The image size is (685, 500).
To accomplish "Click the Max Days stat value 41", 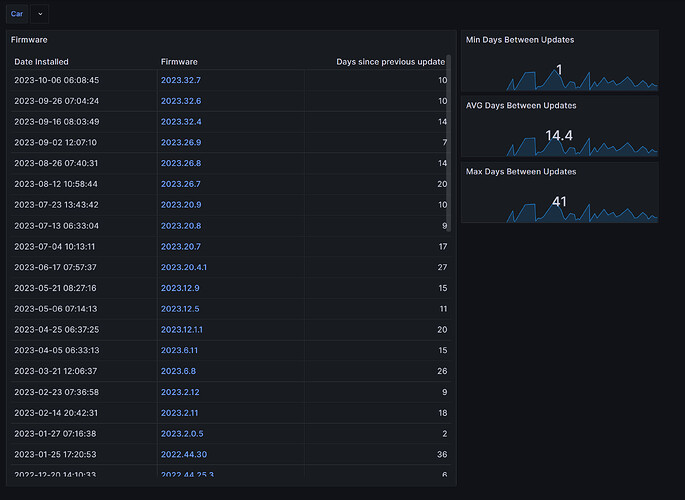I will point(559,201).
